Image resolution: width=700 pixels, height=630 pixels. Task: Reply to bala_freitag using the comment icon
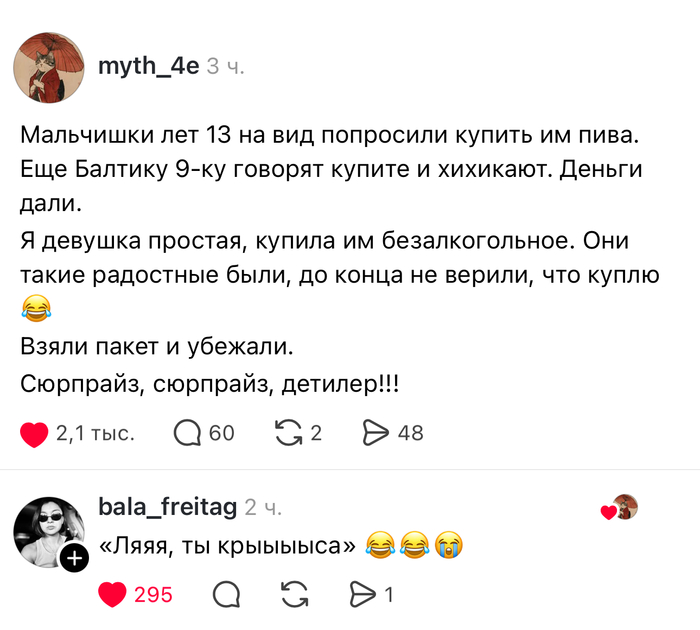227,595
